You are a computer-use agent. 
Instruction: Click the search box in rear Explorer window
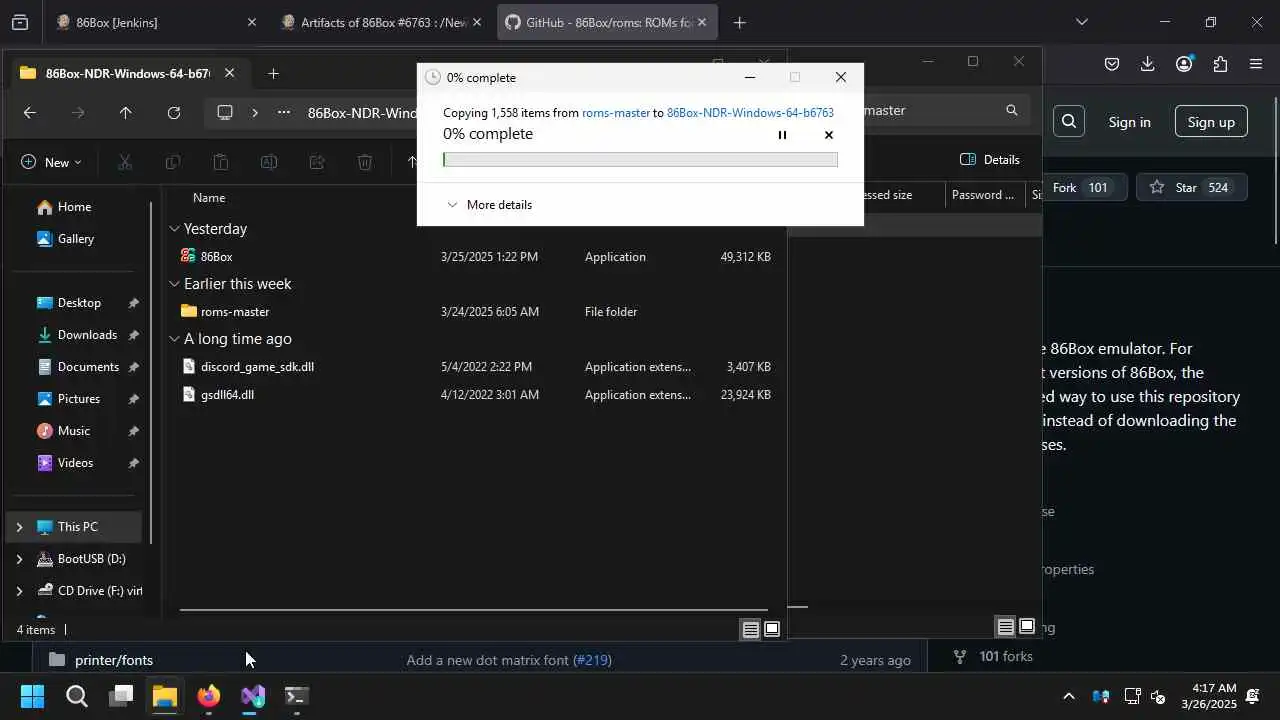940,111
